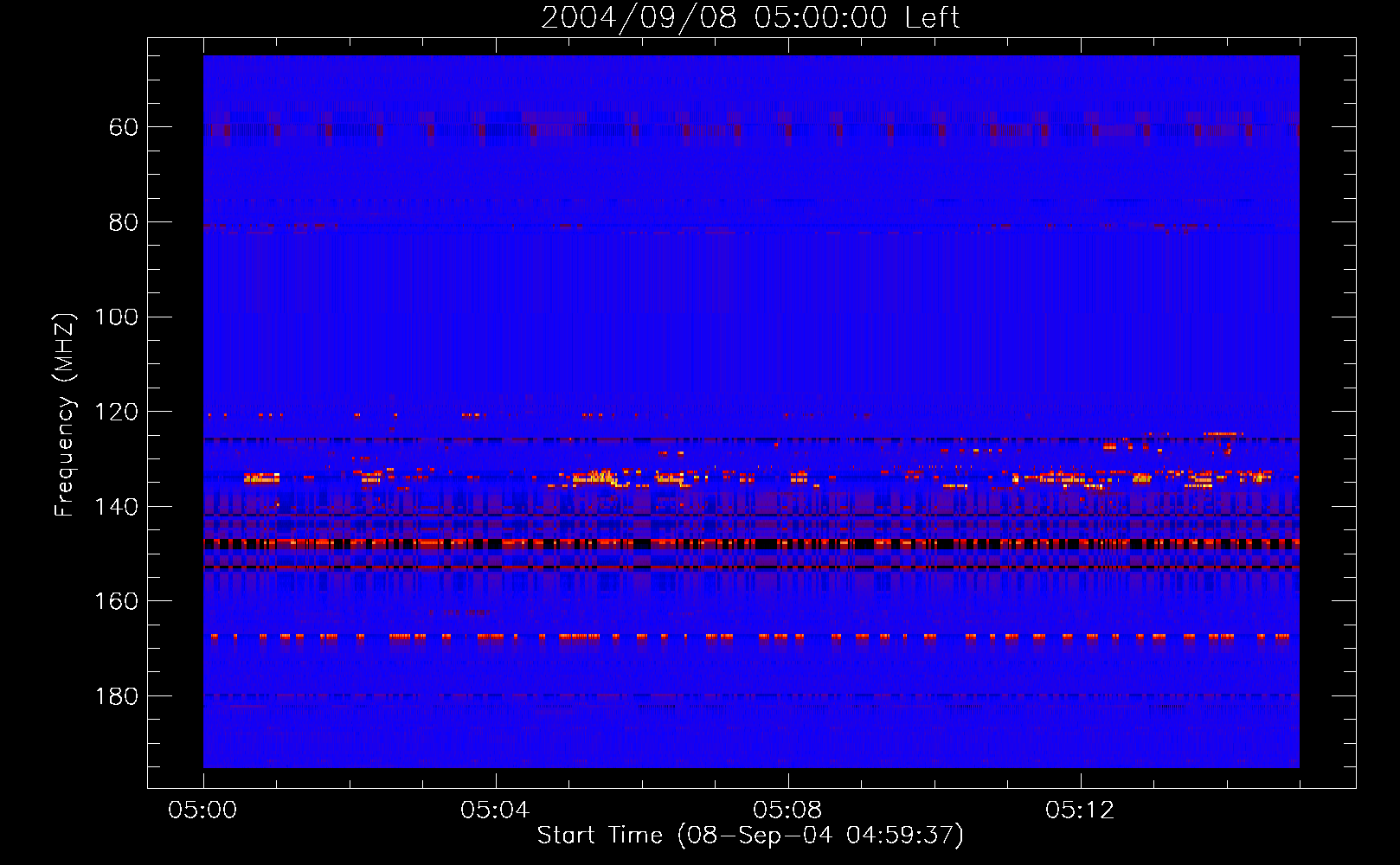This screenshot has width=1400, height=865.
Task: Click the bright yellow burst near 134 MHz at 05:05
Action: point(594,476)
